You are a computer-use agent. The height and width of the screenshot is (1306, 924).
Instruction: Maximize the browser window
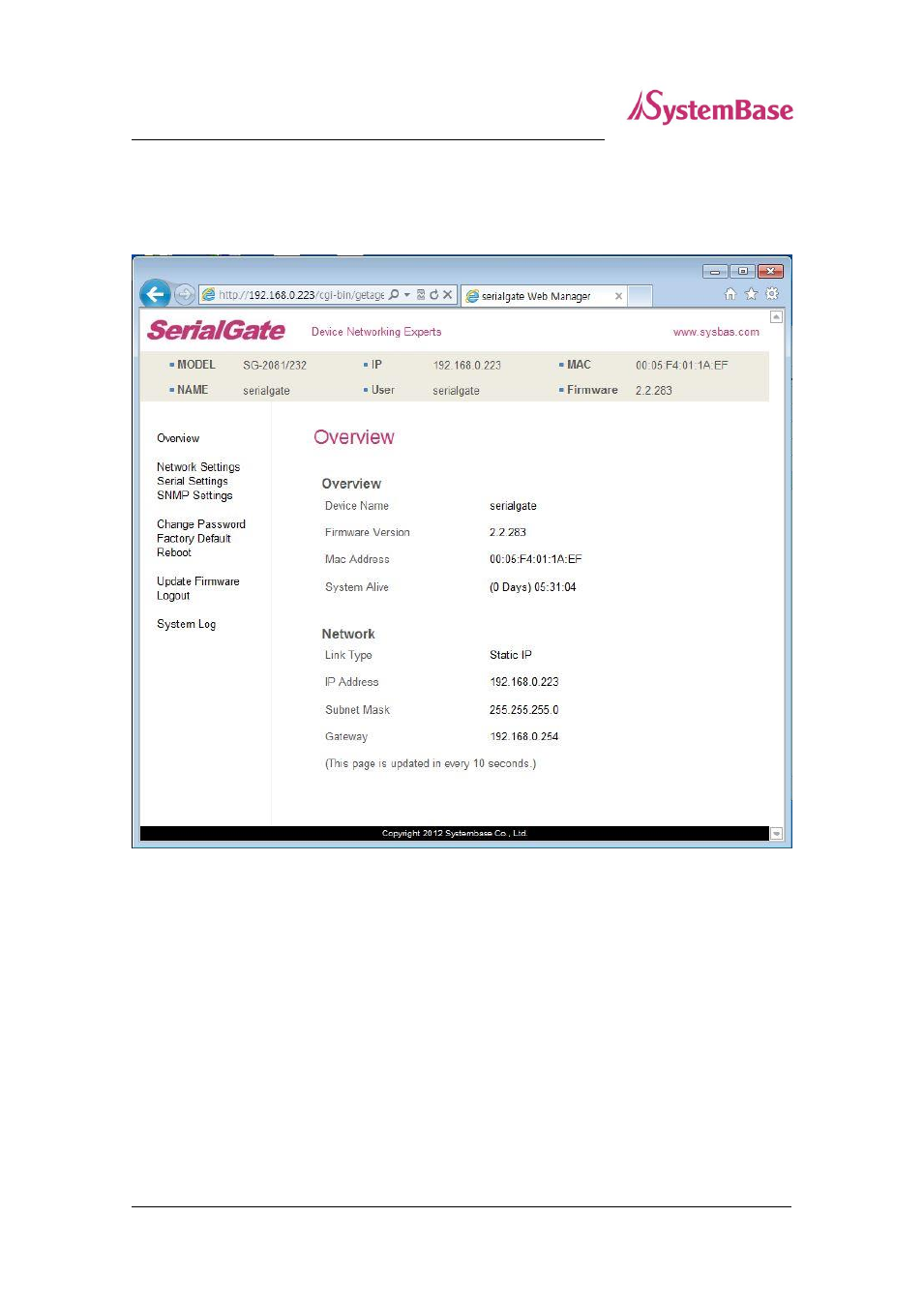[742, 271]
